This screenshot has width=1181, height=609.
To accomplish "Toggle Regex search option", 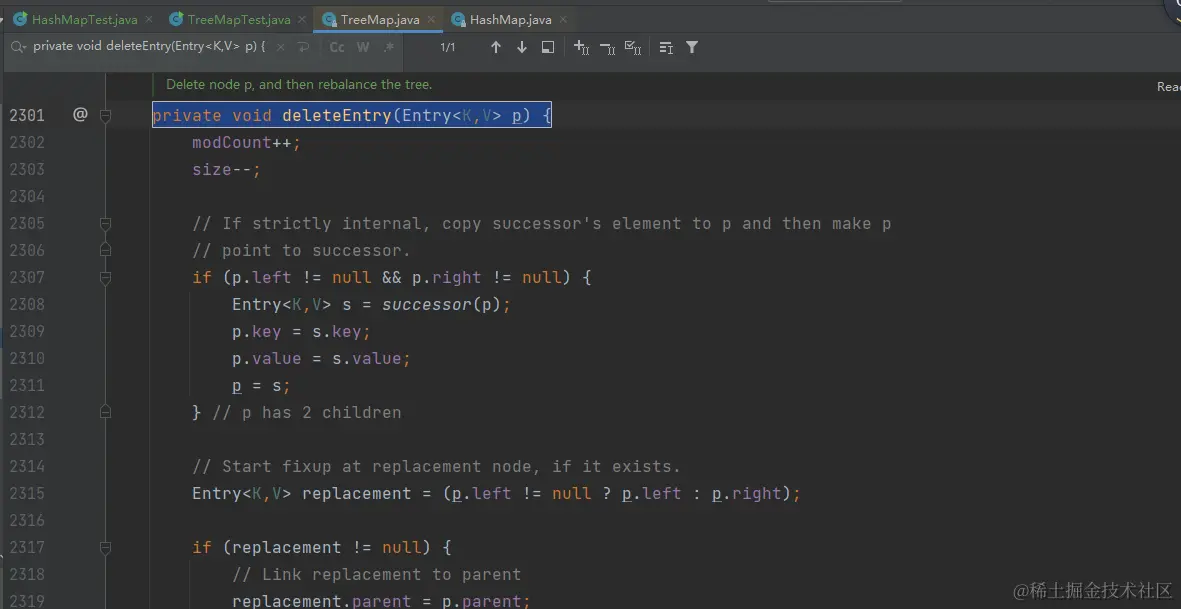I will pos(389,47).
